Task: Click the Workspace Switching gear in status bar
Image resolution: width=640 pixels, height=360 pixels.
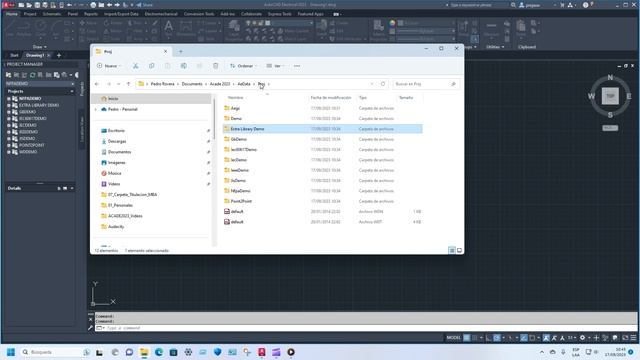Action: [x=582, y=338]
